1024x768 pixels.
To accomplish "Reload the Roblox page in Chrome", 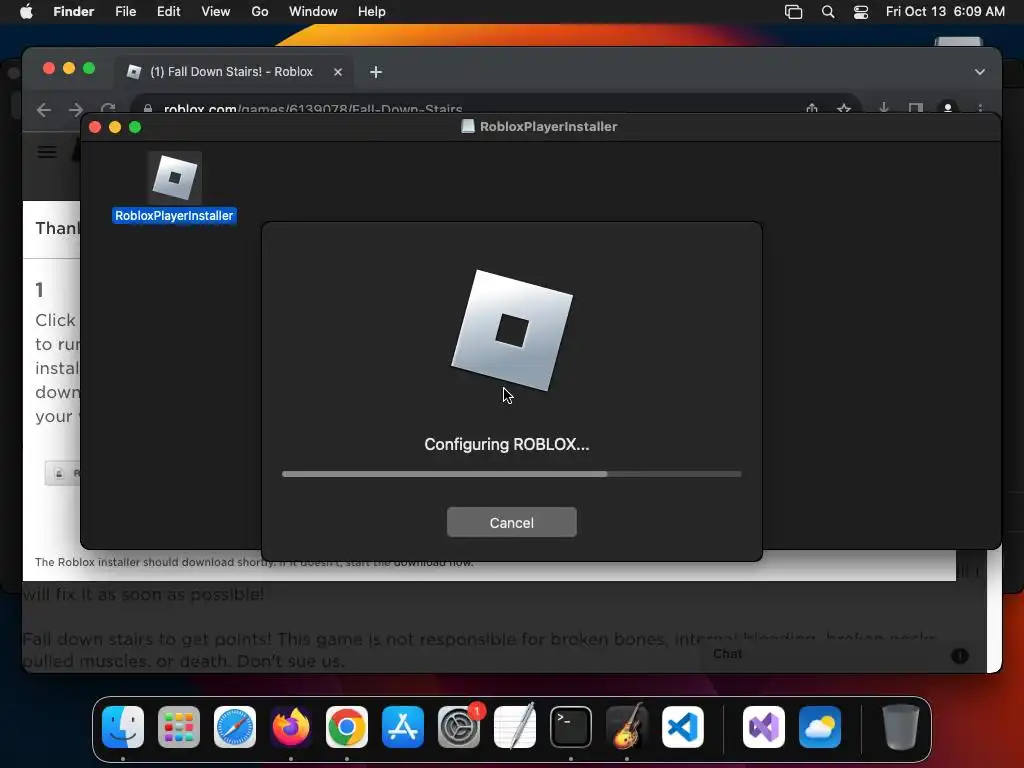I will coord(108,108).
